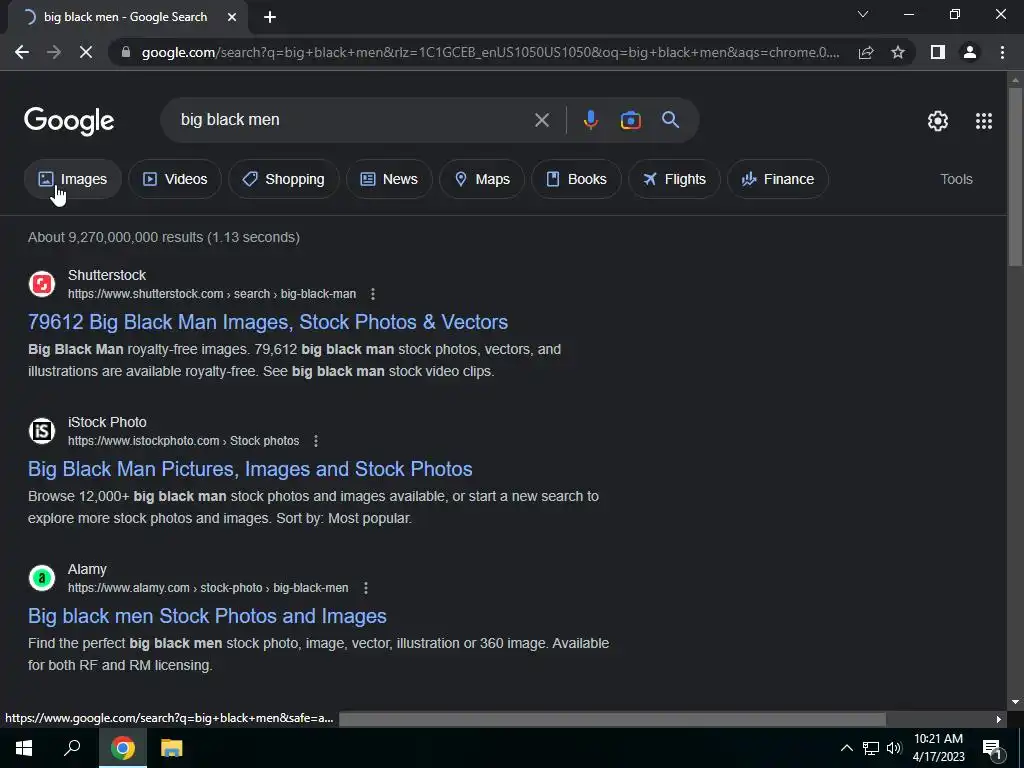
Task: Switch to Maps results
Action: click(482, 179)
